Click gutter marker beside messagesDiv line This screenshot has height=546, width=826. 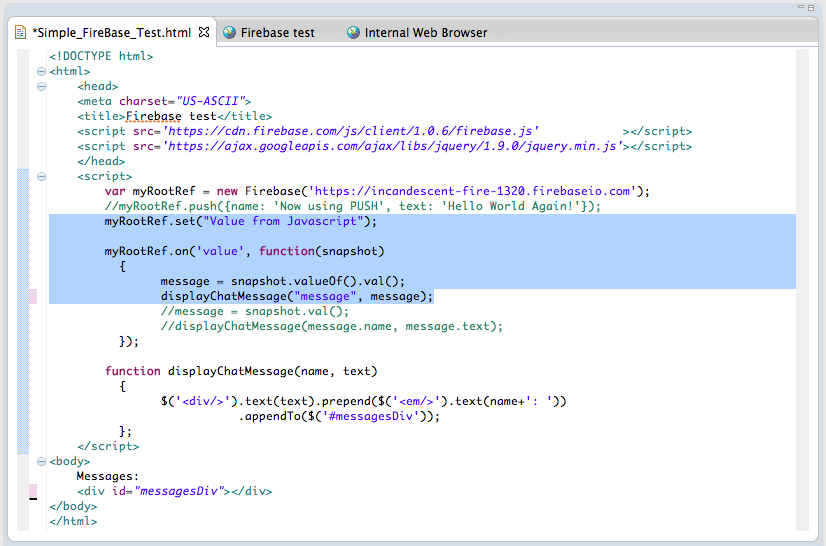coord(33,491)
